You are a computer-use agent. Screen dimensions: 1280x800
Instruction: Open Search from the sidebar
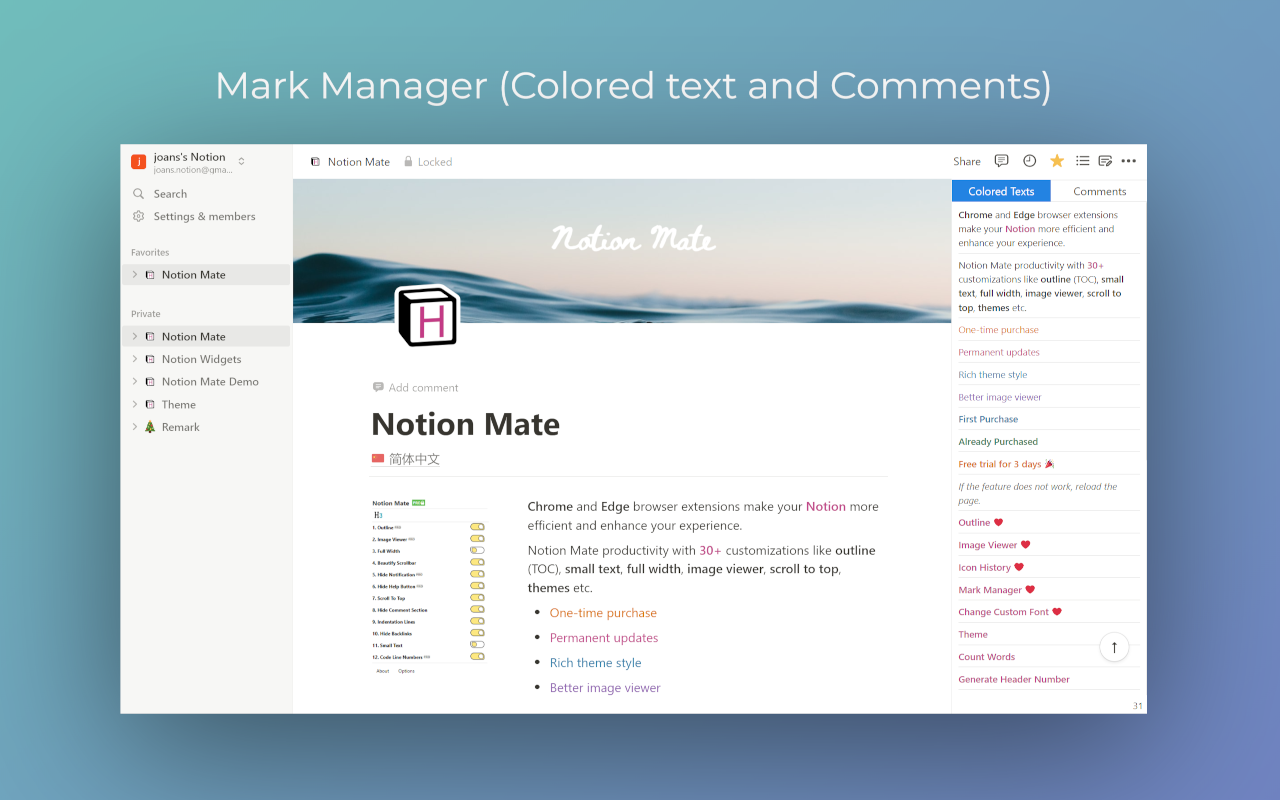coord(166,193)
